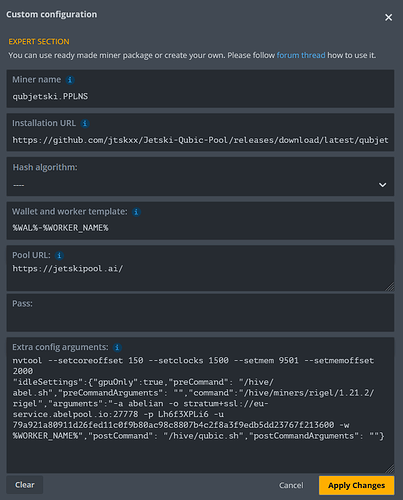Click the info icon beside Miner name
The height and width of the screenshot is (500, 403).
click(70, 80)
